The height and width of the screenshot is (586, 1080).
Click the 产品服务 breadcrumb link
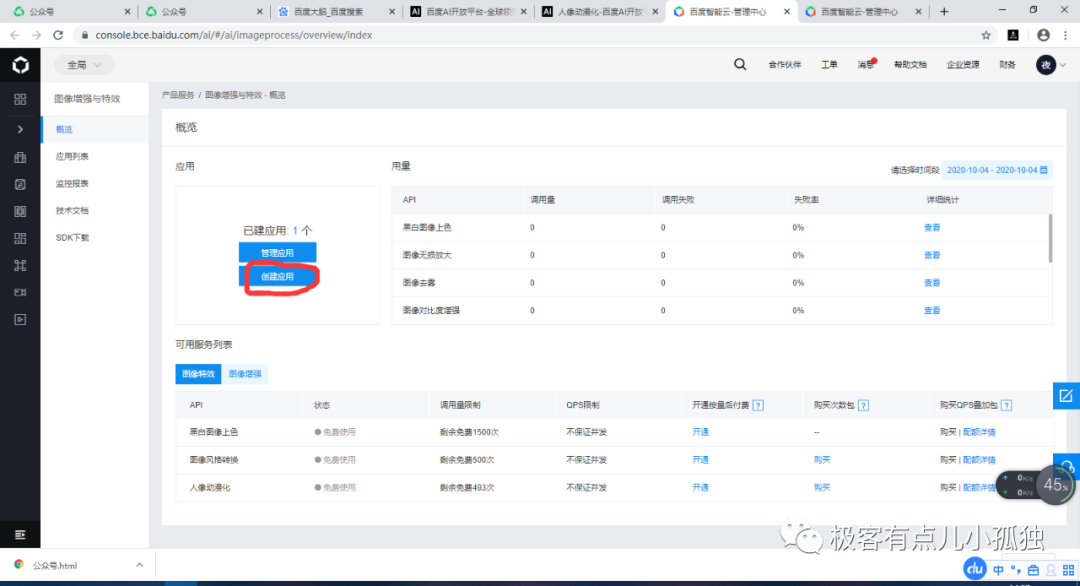point(178,95)
